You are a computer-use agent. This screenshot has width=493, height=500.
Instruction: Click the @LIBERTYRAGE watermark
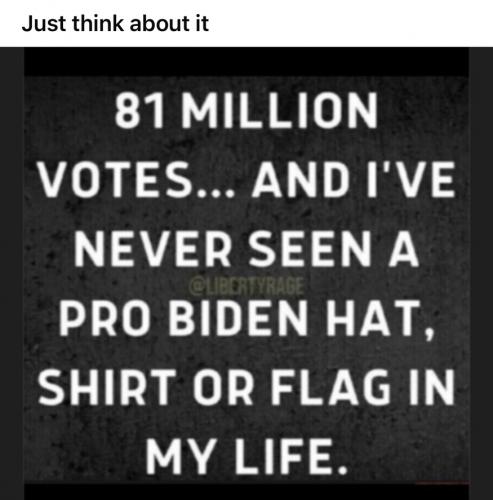coord(246,287)
